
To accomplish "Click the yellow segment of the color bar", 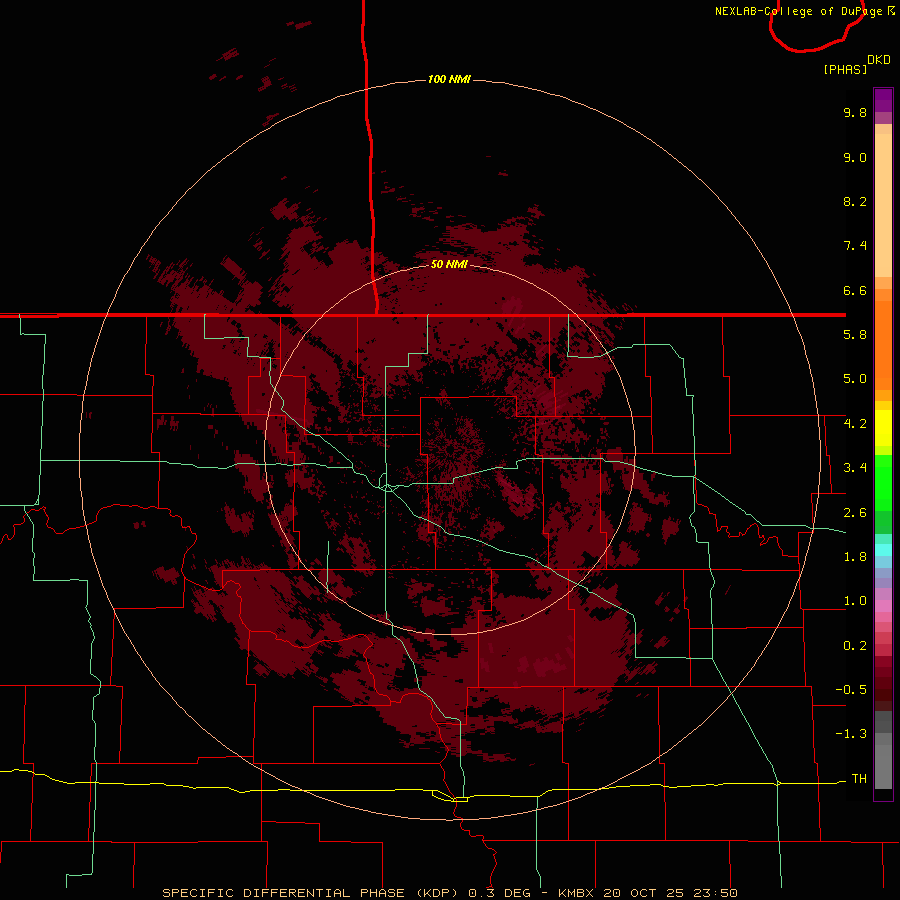I will pyautogui.click(x=883, y=428).
